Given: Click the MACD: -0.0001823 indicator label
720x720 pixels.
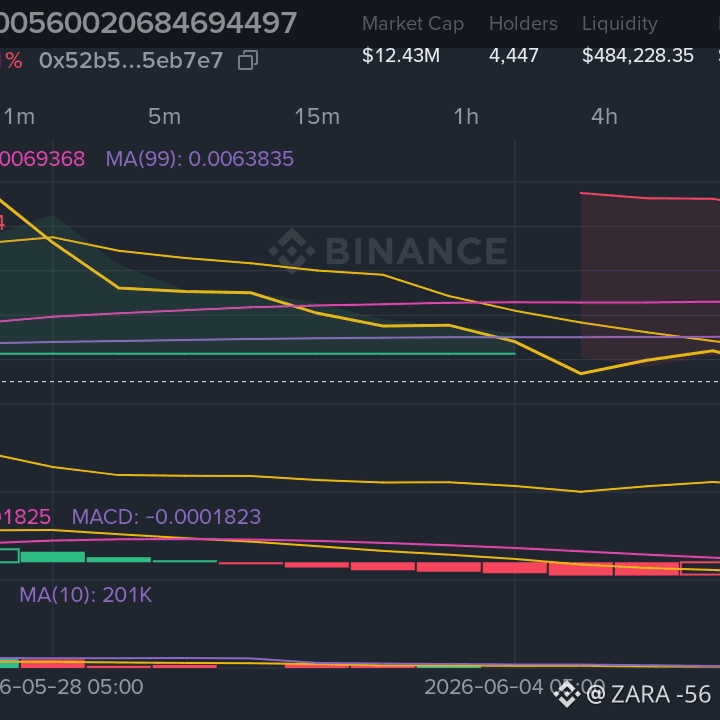Looking at the screenshot, I should tap(166, 517).
